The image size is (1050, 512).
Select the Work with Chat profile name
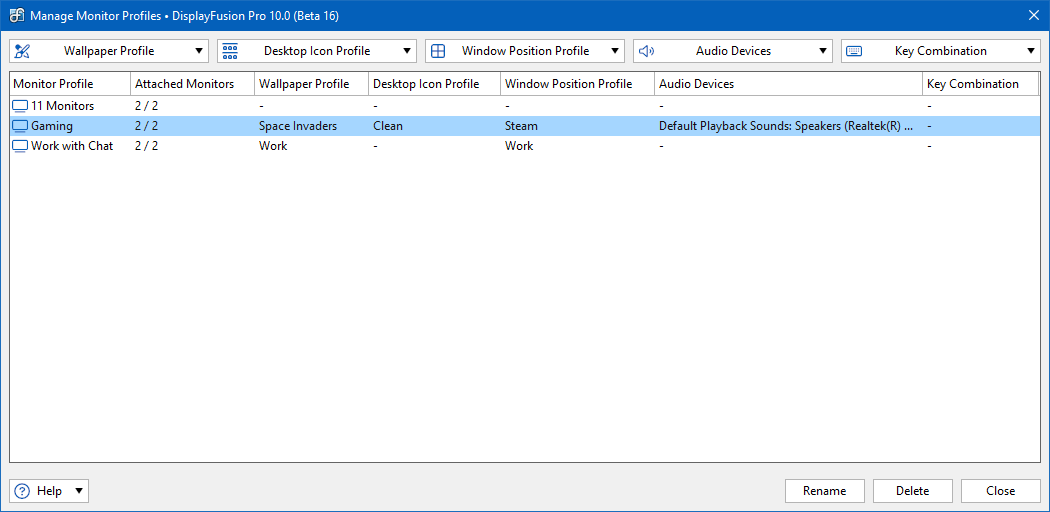click(x=72, y=146)
